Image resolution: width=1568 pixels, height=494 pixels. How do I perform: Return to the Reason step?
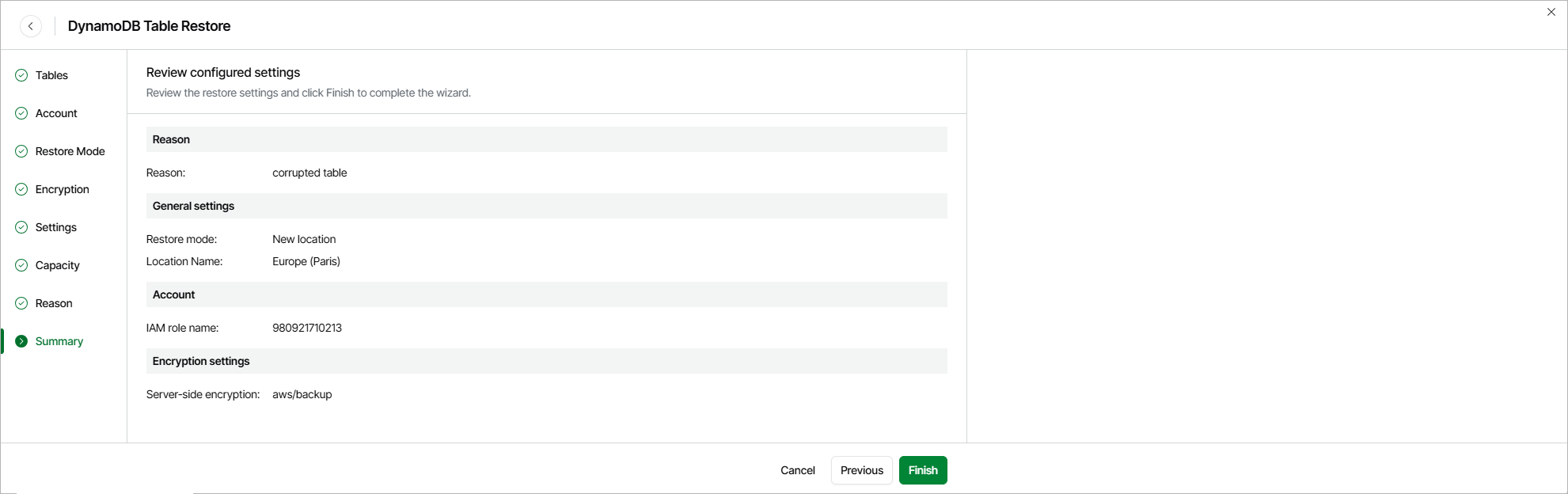point(54,303)
